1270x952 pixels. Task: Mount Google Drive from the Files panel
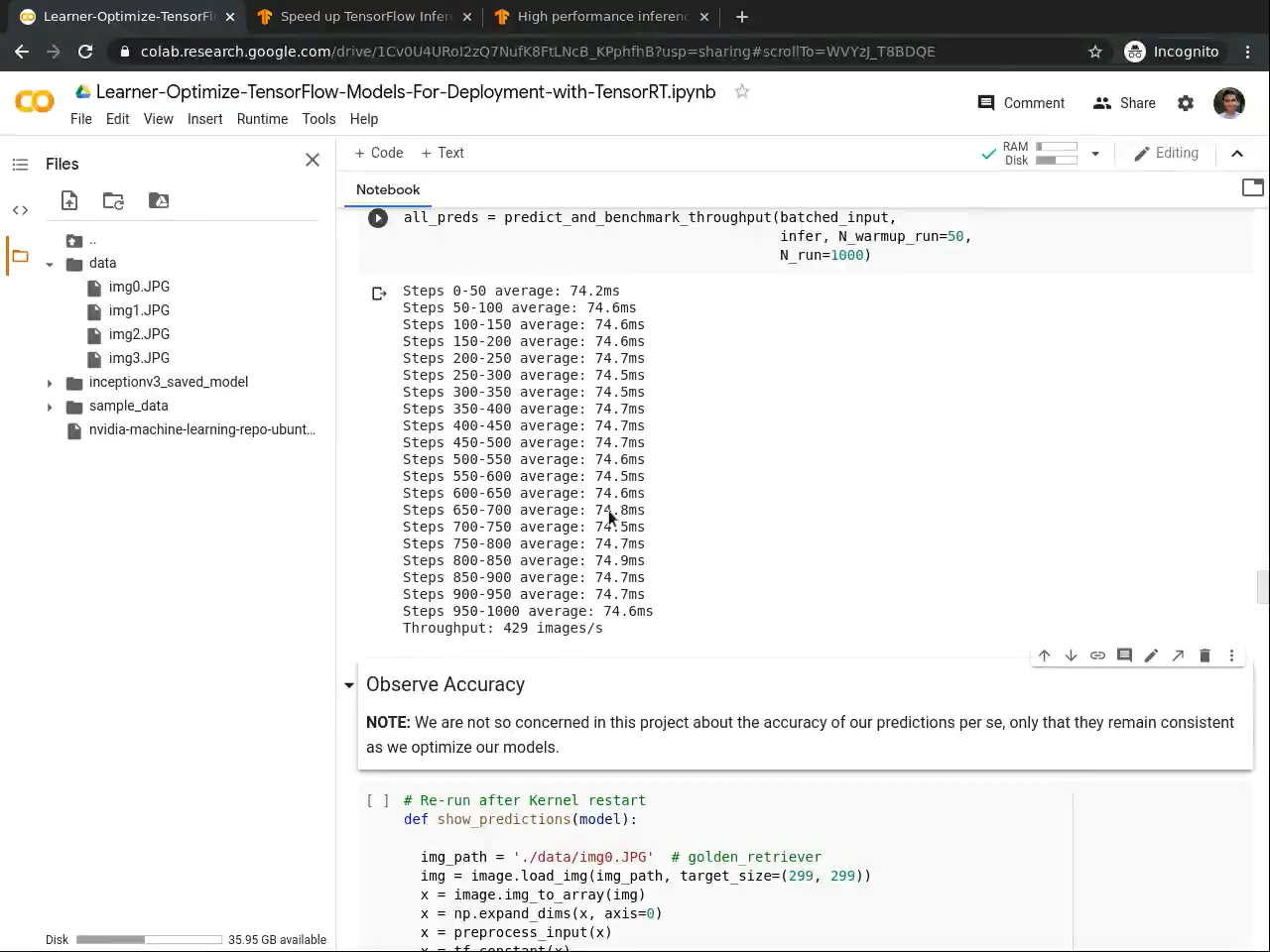(x=159, y=201)
